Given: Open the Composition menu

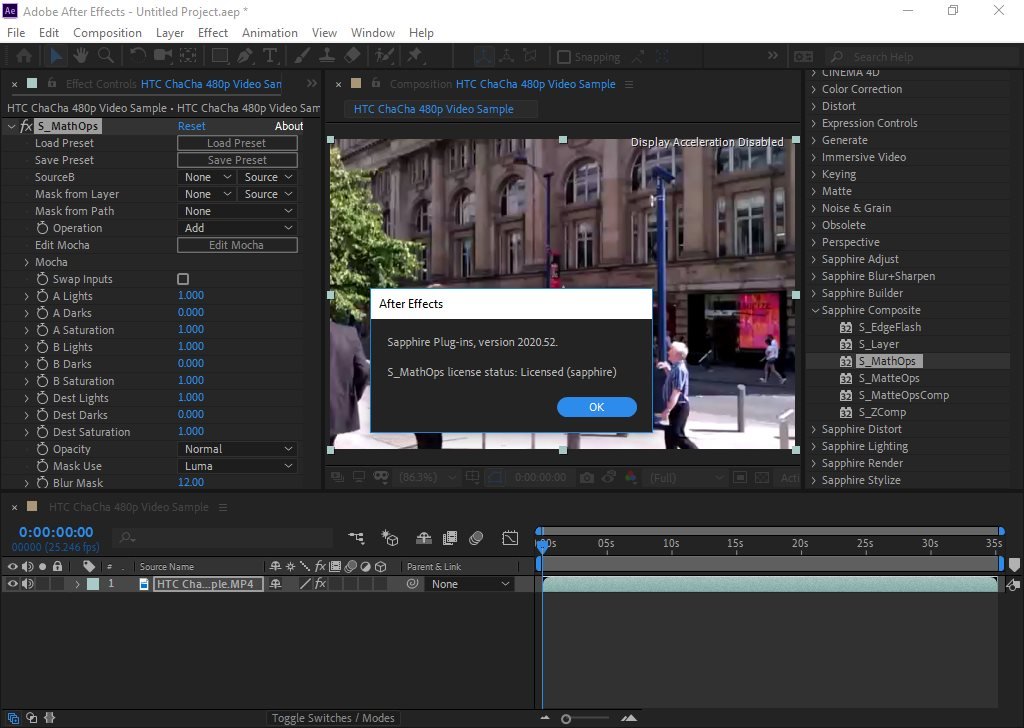Looking at the screenshot, I should click(x=107, y=33).
